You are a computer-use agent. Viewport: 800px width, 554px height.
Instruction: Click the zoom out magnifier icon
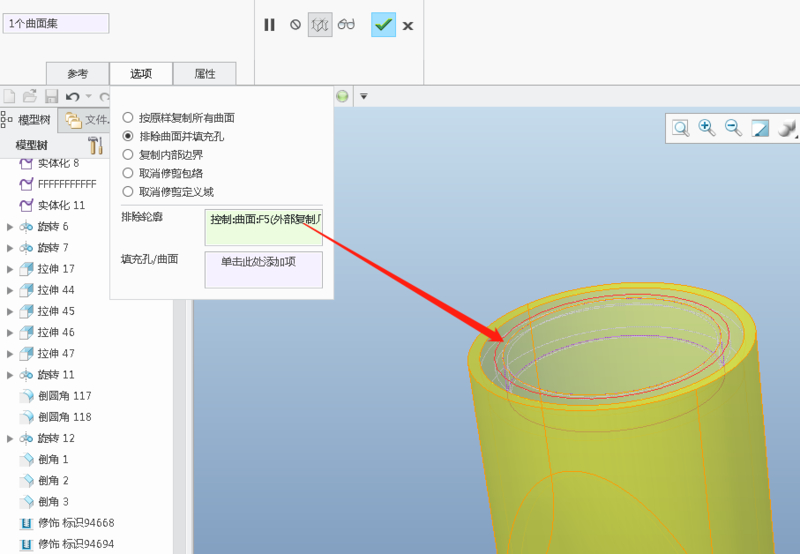pyautogui.click(x=733, y=128)
